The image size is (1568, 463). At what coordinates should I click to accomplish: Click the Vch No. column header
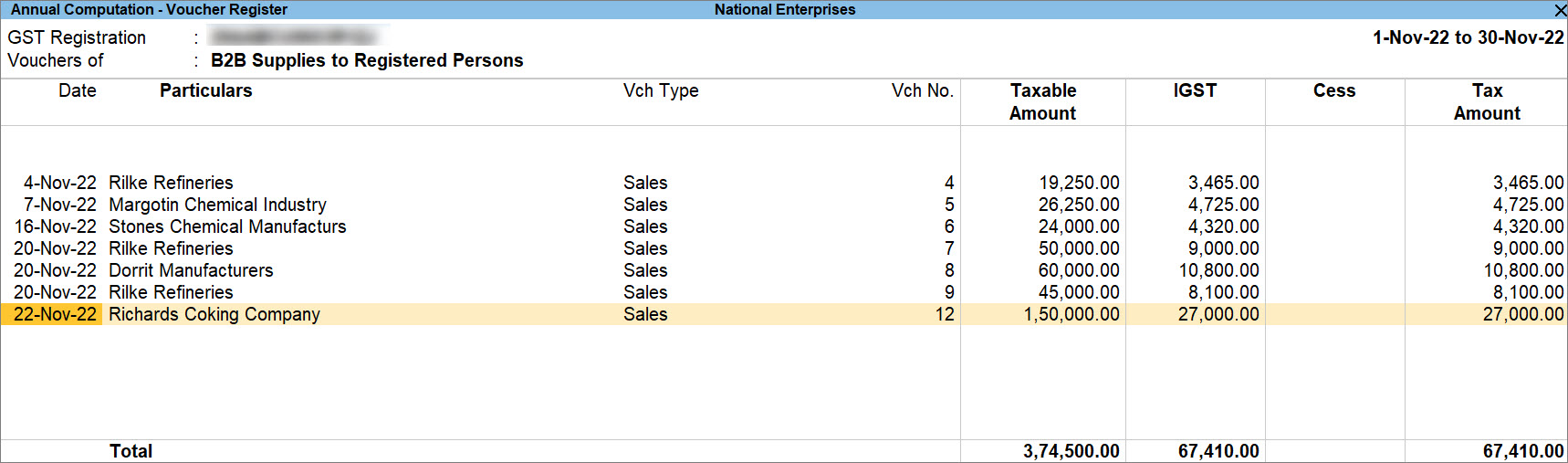point(922,90)
